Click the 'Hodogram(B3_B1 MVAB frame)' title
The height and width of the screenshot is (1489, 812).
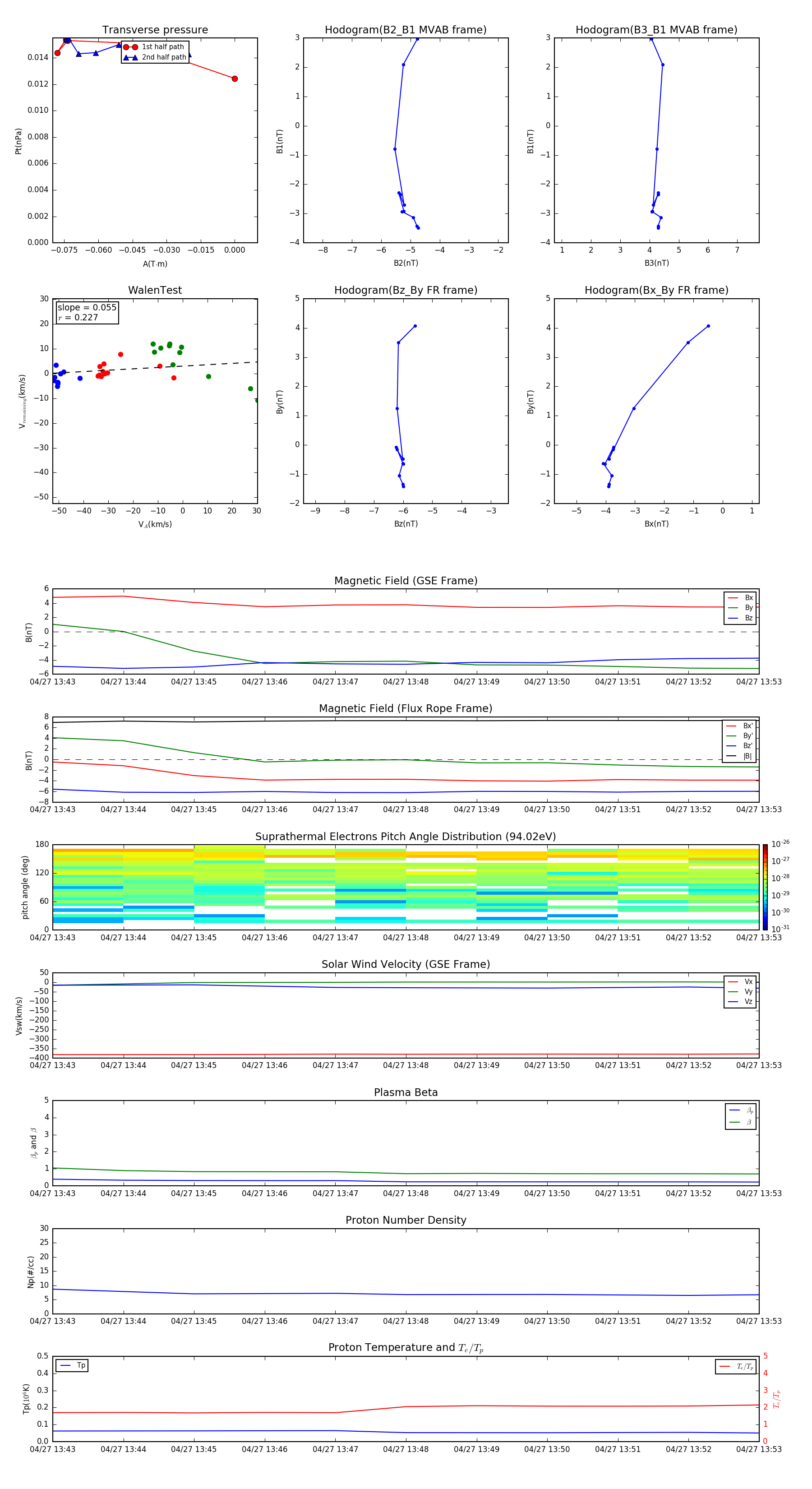click(x=656, y=30)
